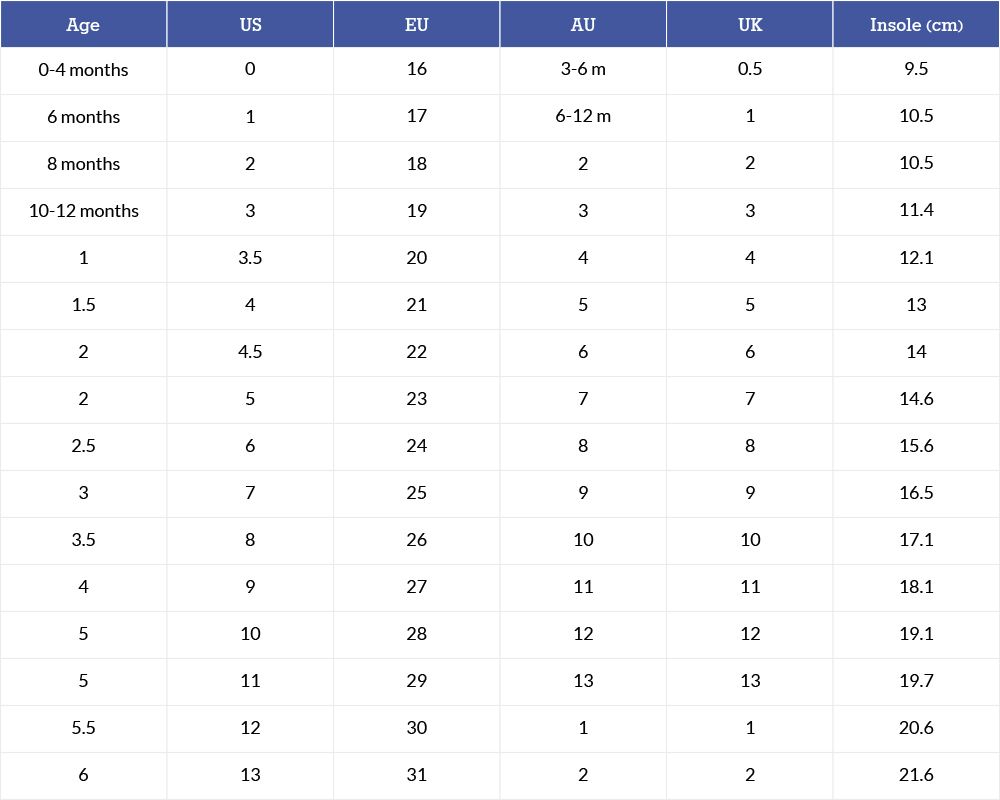The width and height of the screenshot is (1000, 800).
Task: Click the Insole (cm) column header
Action: 916,24
